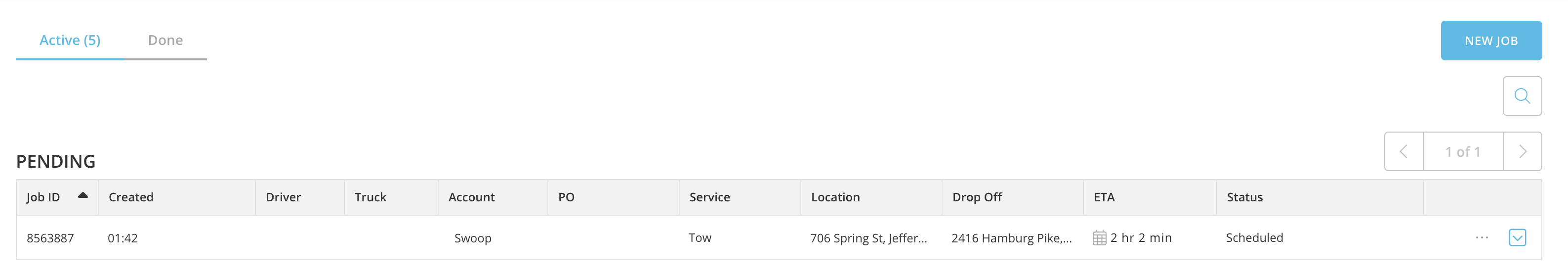The height and width of the screenshot is (279, 1568).
Task: Select the Swoop account cell
Action: 473,238
